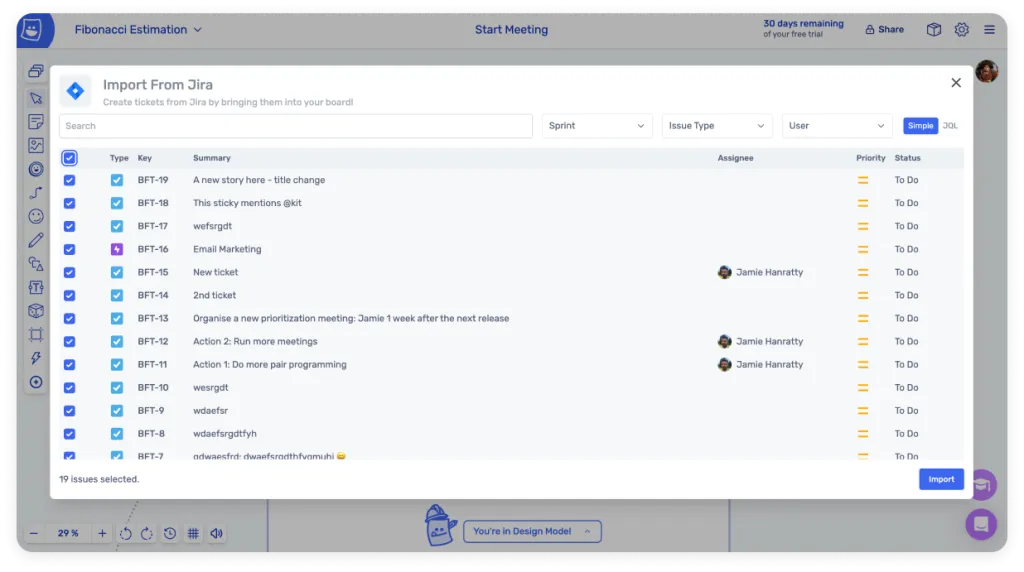Open the Sprint filter dropdown
The width and height of the screenshot is (1024, 572).
pyautogui.click(x=597, y=126)
